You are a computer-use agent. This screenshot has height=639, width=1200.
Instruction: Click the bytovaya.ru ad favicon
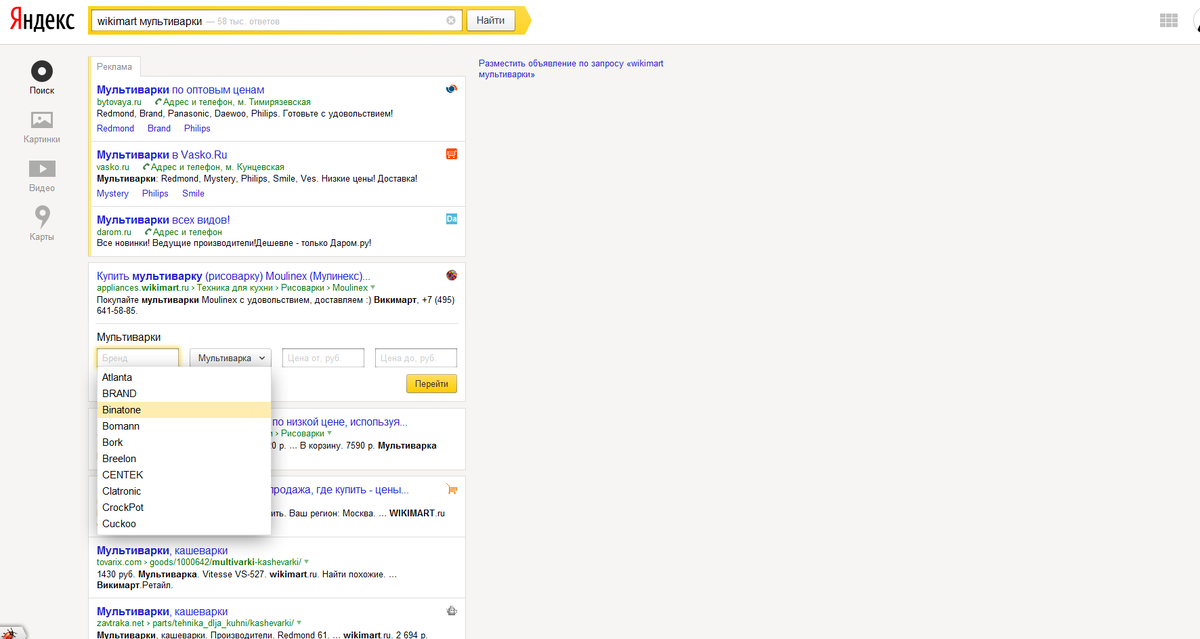pyautogui.click(x=452, y=90)
